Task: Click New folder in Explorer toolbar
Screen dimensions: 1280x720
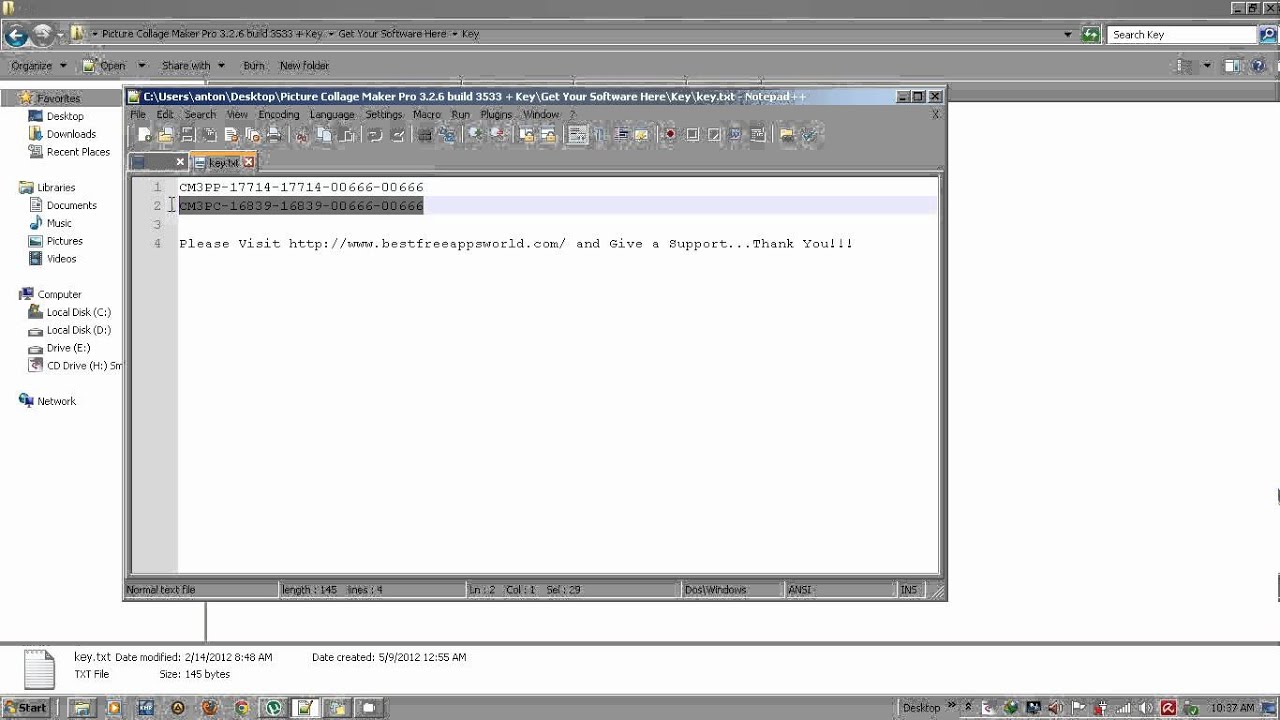Action: point(304,66)
